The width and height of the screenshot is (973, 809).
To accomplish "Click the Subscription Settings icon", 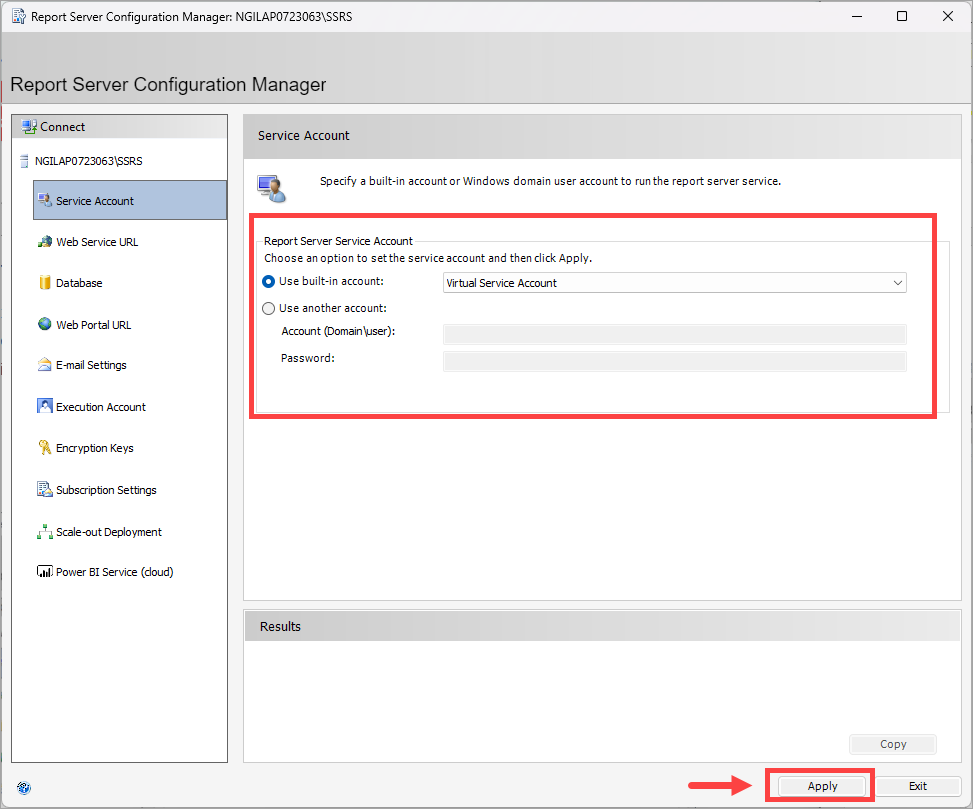I will [45, 489].
